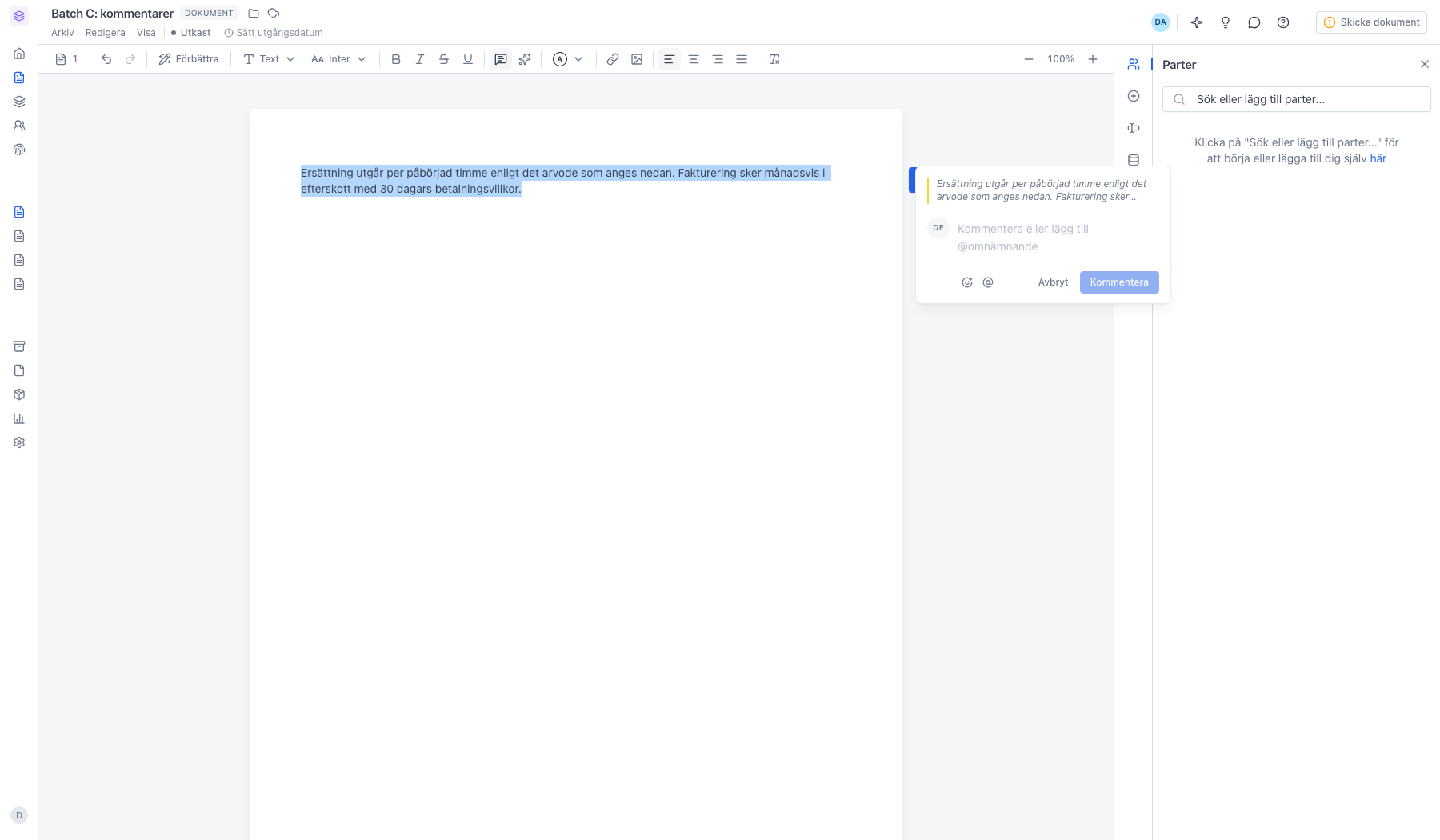Click the clear formatting icon

[x=774, y=59]
